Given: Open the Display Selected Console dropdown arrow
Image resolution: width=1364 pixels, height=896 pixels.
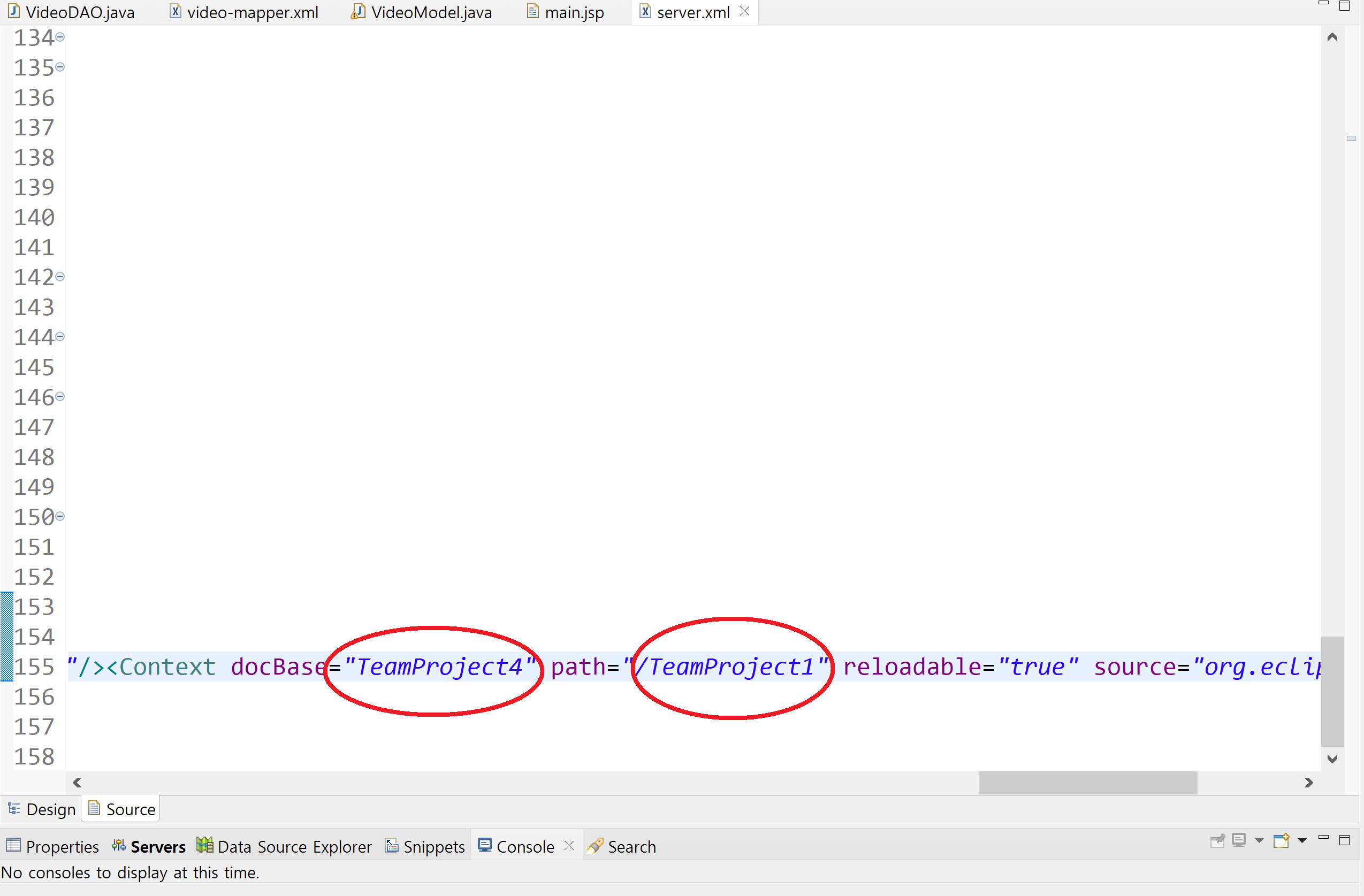Looking at the screenshot, I should point(1259,841).
